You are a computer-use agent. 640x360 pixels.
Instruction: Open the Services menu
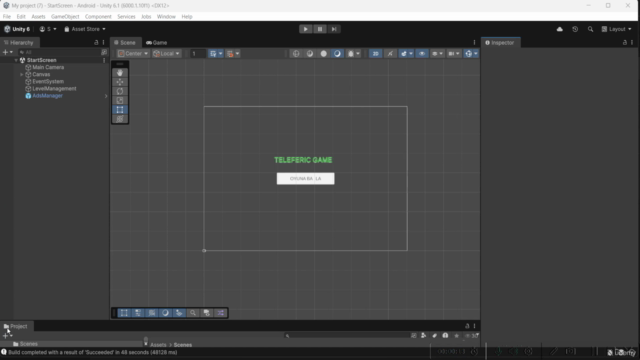click(x=126, y=17)
